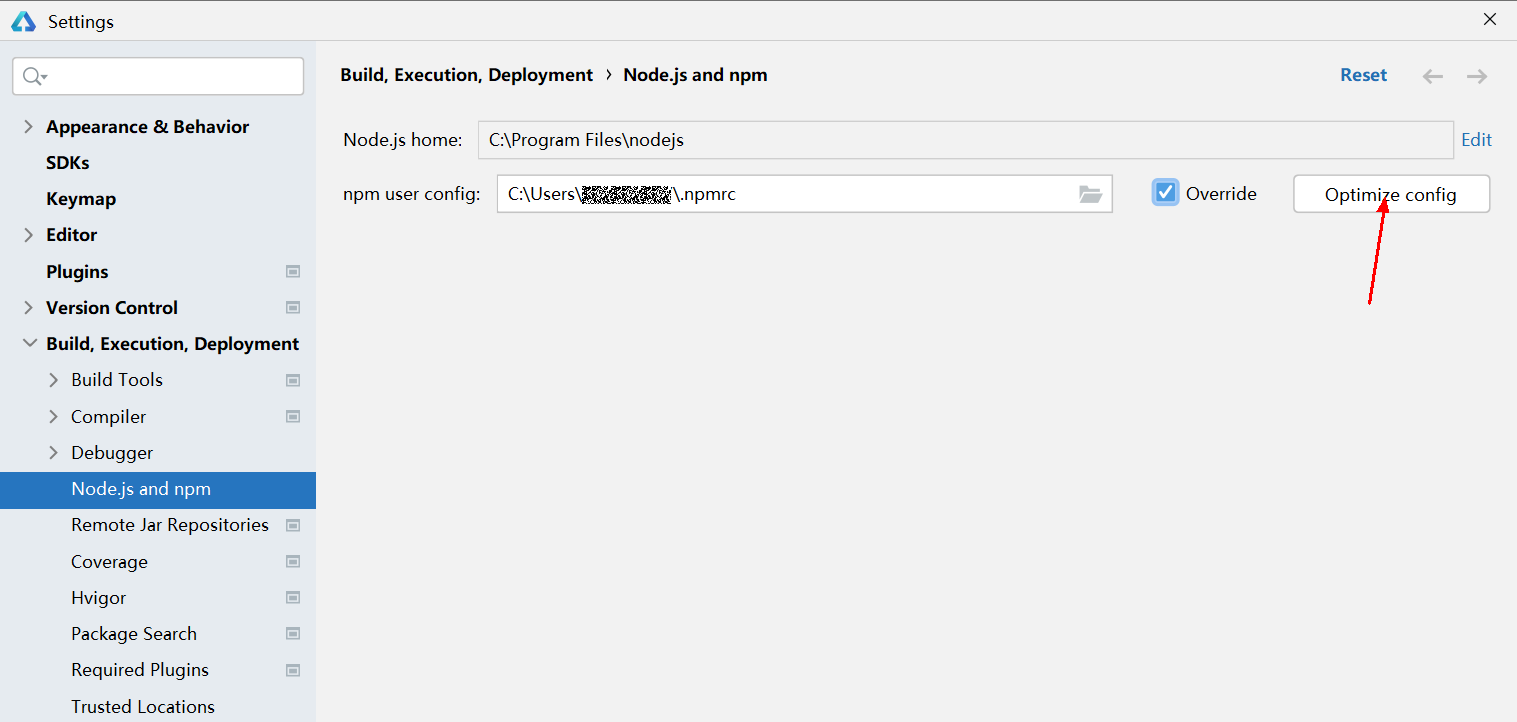Focus the settings search field
The width and height of the screenshot is (1517, 722).
(x=158, y=76)
